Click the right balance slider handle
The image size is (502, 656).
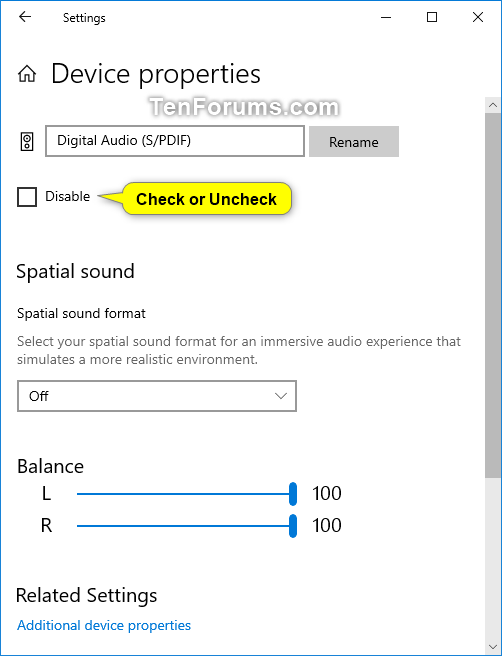[x=293, y=526]
